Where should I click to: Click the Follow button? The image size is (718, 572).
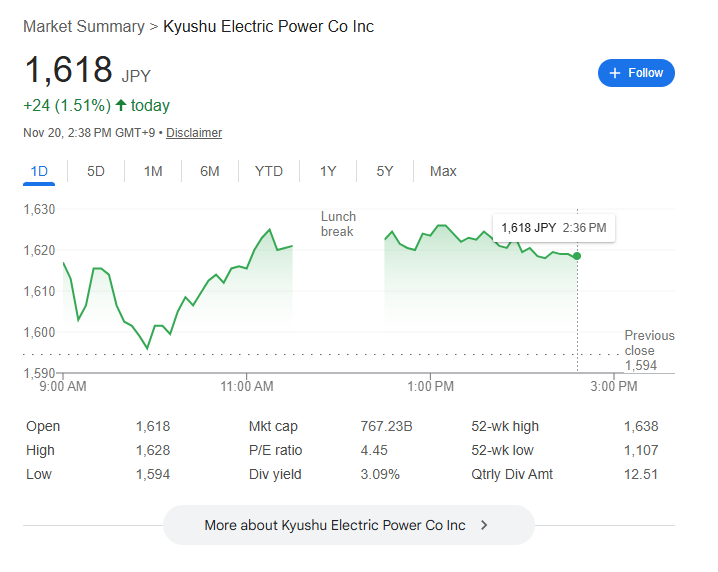point(636,73)
